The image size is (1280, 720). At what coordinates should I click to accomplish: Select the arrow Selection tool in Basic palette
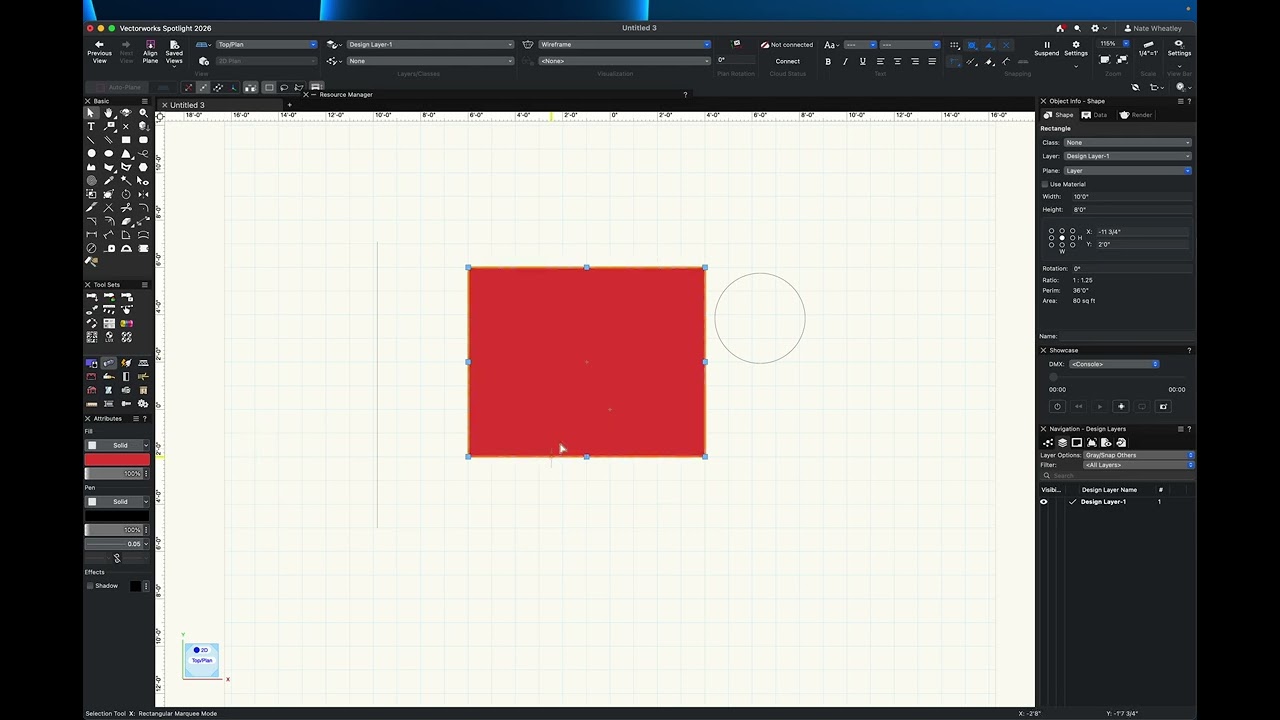91,113
